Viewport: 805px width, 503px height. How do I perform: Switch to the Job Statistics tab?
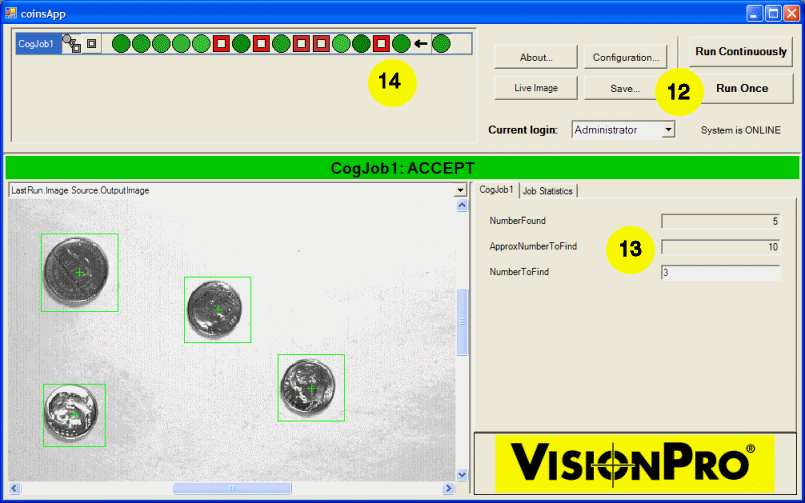point(547,190)
